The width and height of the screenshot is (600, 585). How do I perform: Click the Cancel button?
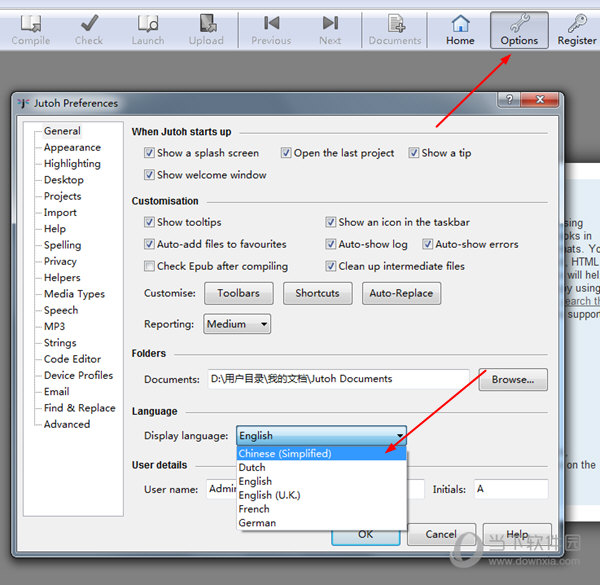coord(441,534)
